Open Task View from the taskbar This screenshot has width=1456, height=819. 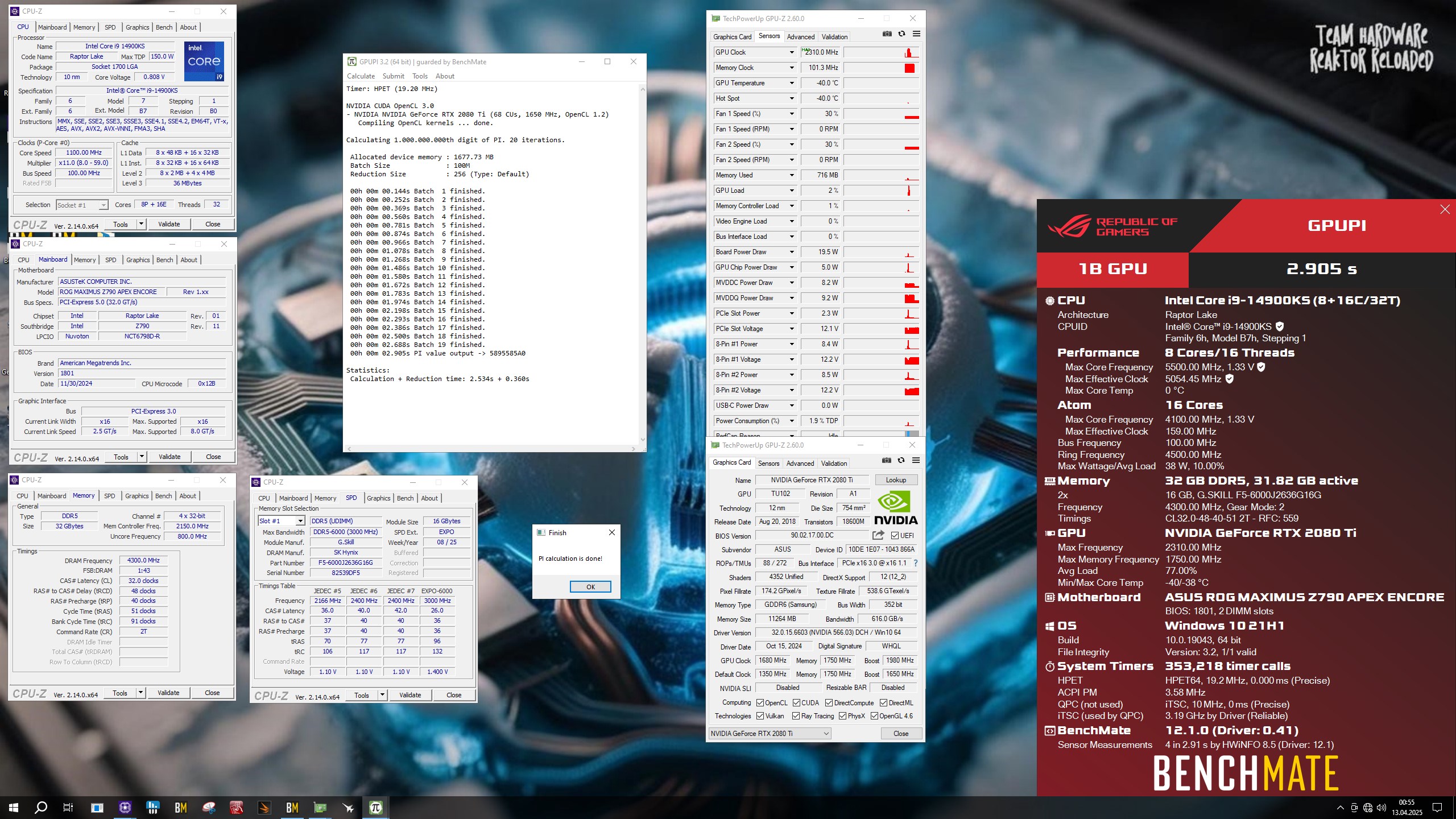68,807
